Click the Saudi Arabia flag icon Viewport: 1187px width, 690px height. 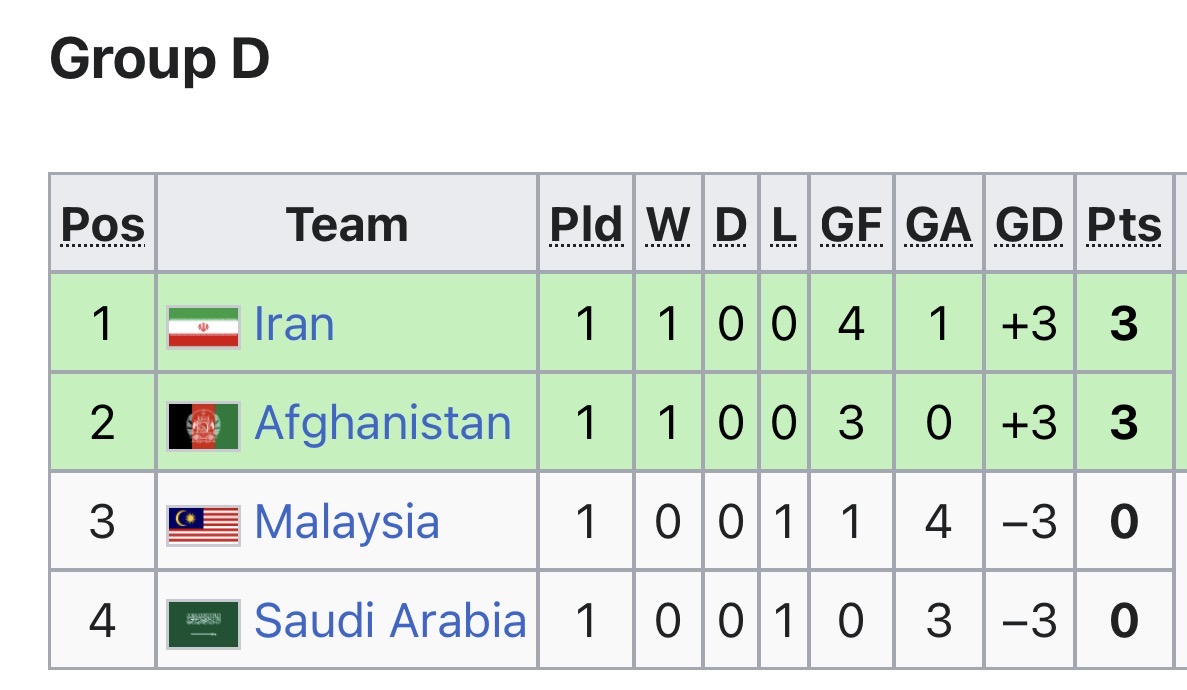203,622
